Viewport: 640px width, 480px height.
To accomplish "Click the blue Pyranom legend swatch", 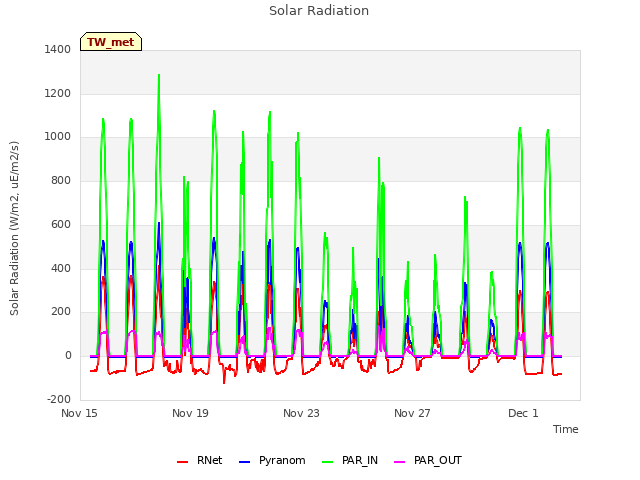I will (x=244, y=462).
